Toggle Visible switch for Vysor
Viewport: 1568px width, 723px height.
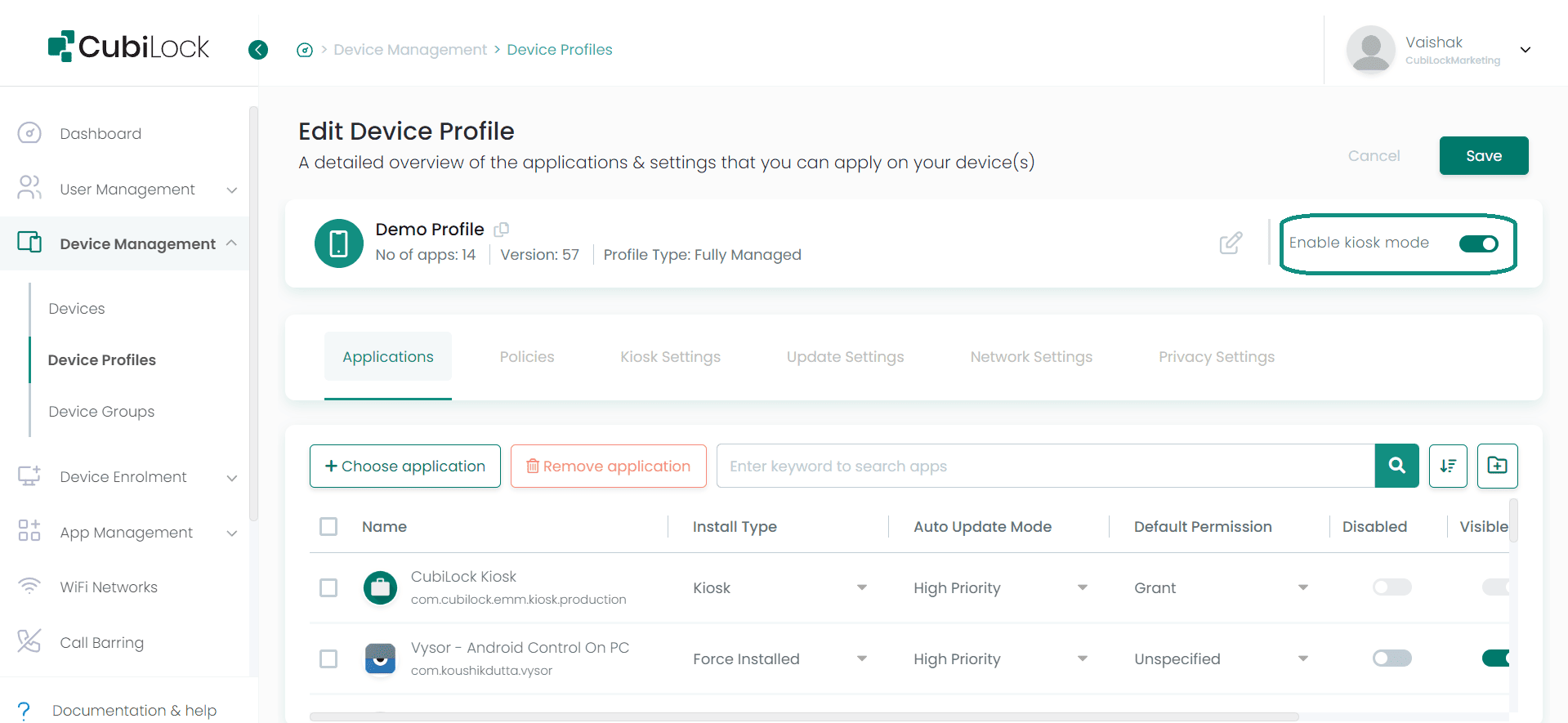click(x=1496, y=658)
